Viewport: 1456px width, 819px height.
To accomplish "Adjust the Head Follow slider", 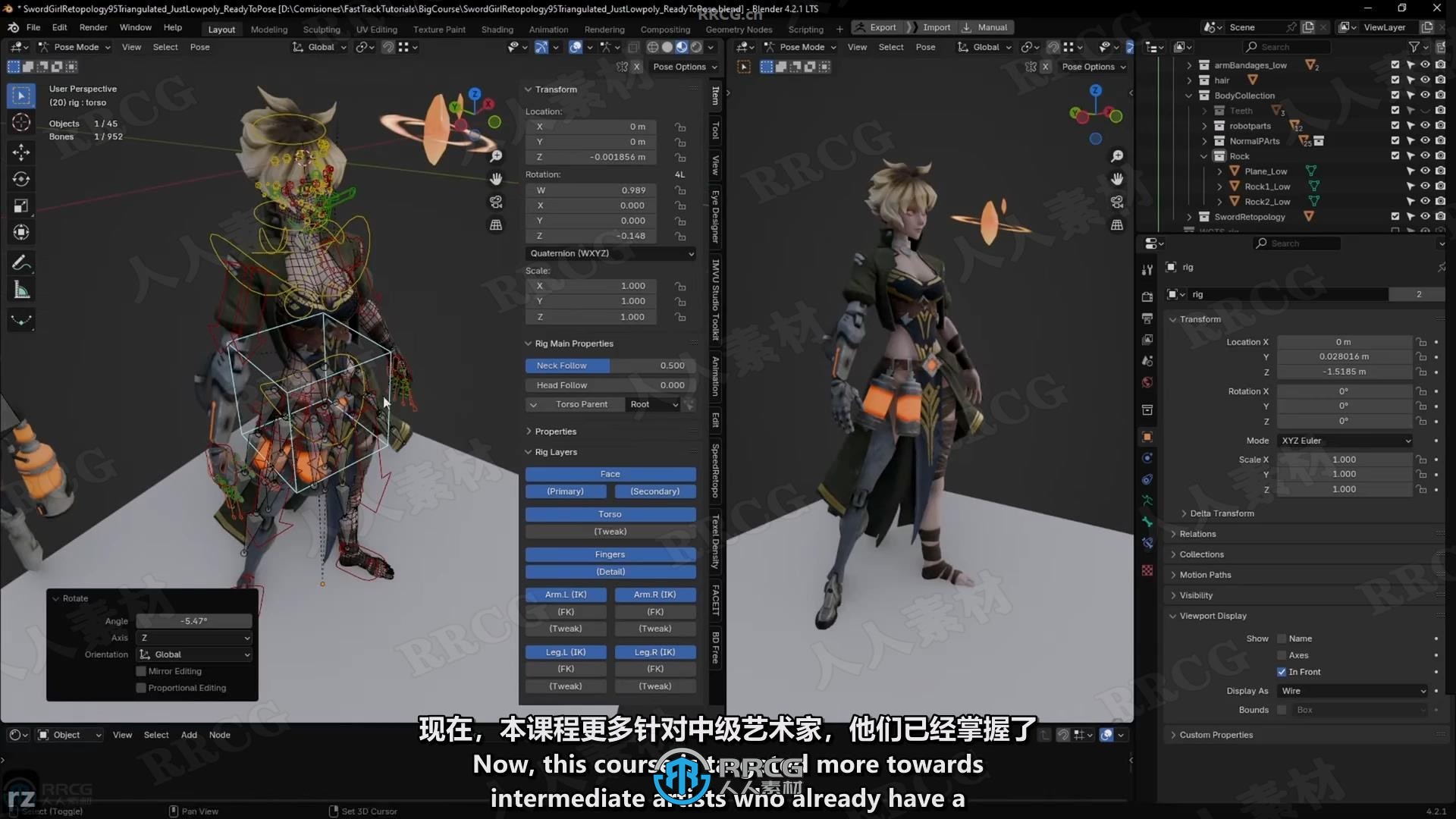I will click(x=610, y=385).
